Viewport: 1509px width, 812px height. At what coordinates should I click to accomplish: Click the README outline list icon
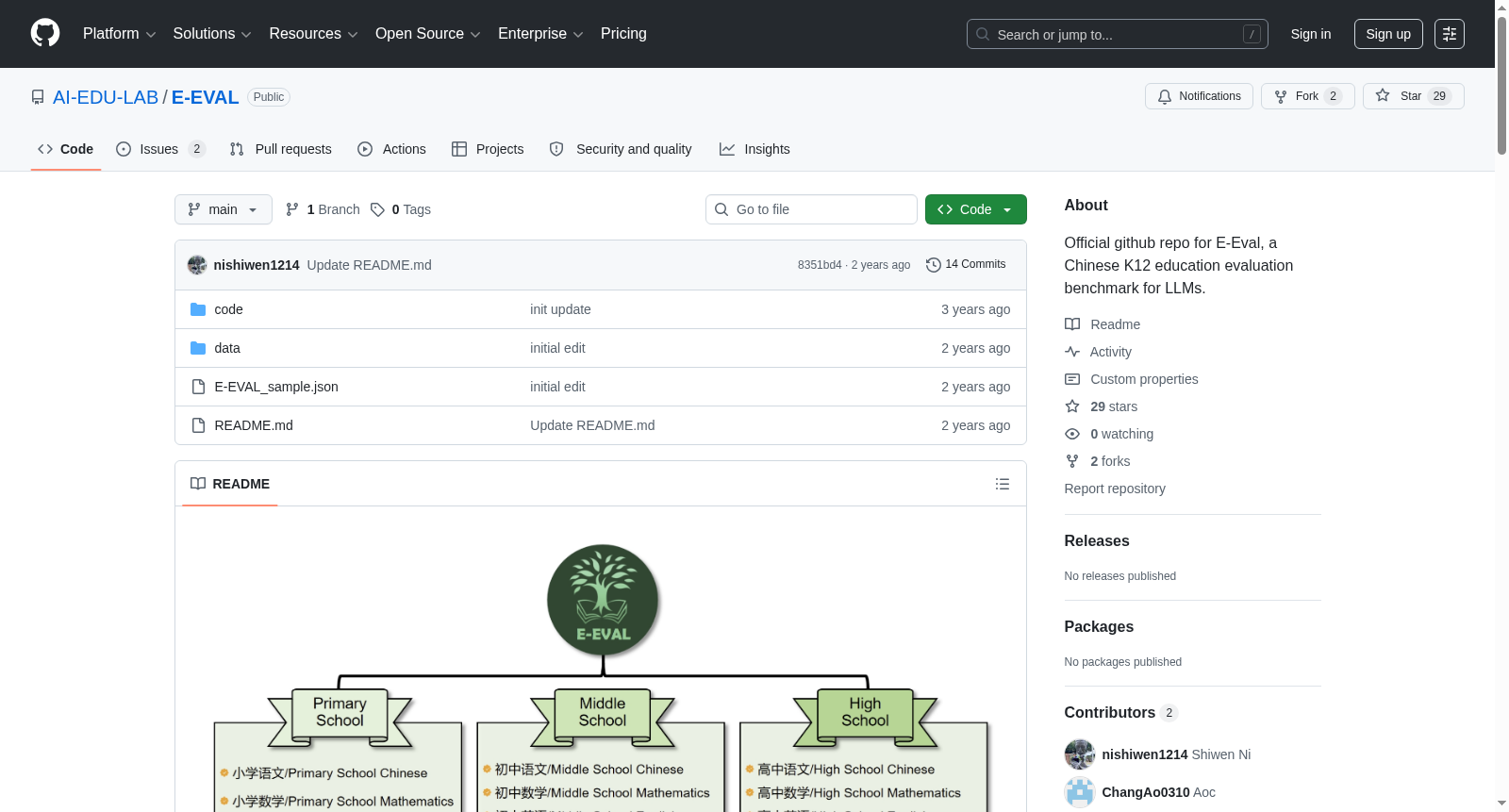point(1003,484)
